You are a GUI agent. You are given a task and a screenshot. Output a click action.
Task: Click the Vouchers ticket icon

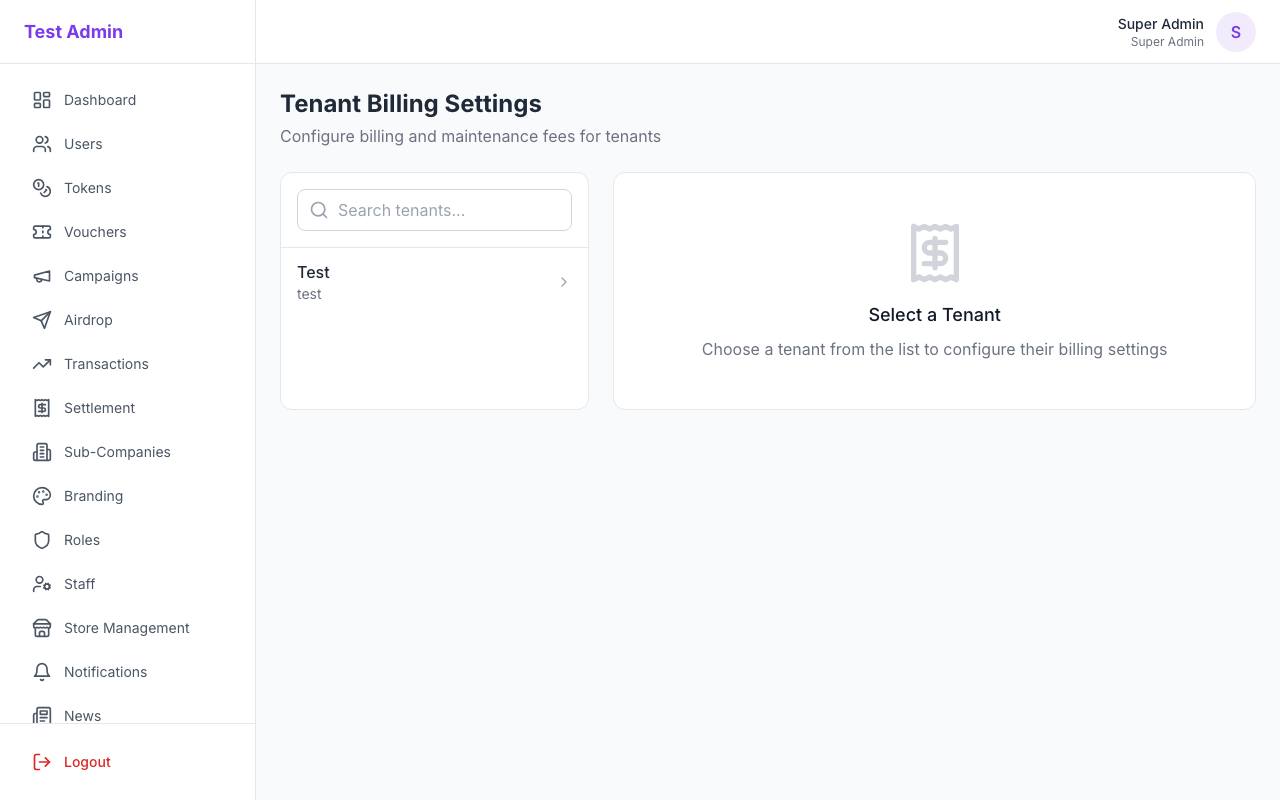coord(41,232)
